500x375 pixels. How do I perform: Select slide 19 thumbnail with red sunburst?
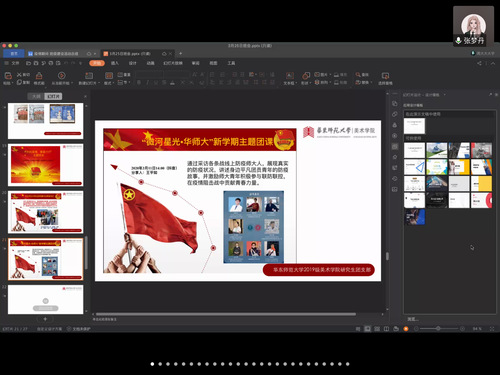[46, 165]
